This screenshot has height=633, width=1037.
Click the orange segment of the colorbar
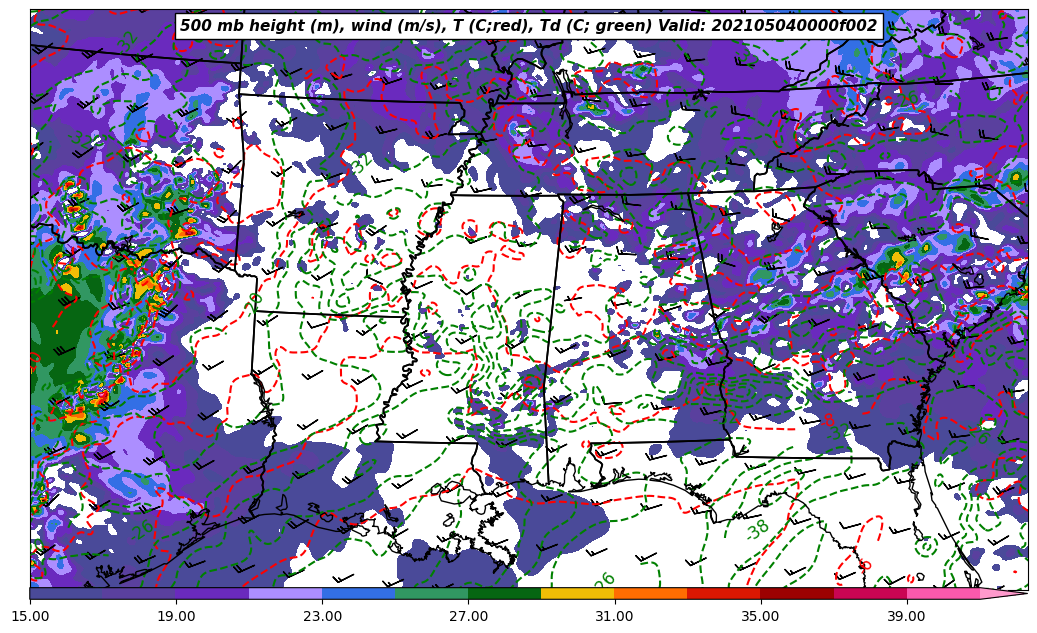pyautogui.click(x=650, y=593)
